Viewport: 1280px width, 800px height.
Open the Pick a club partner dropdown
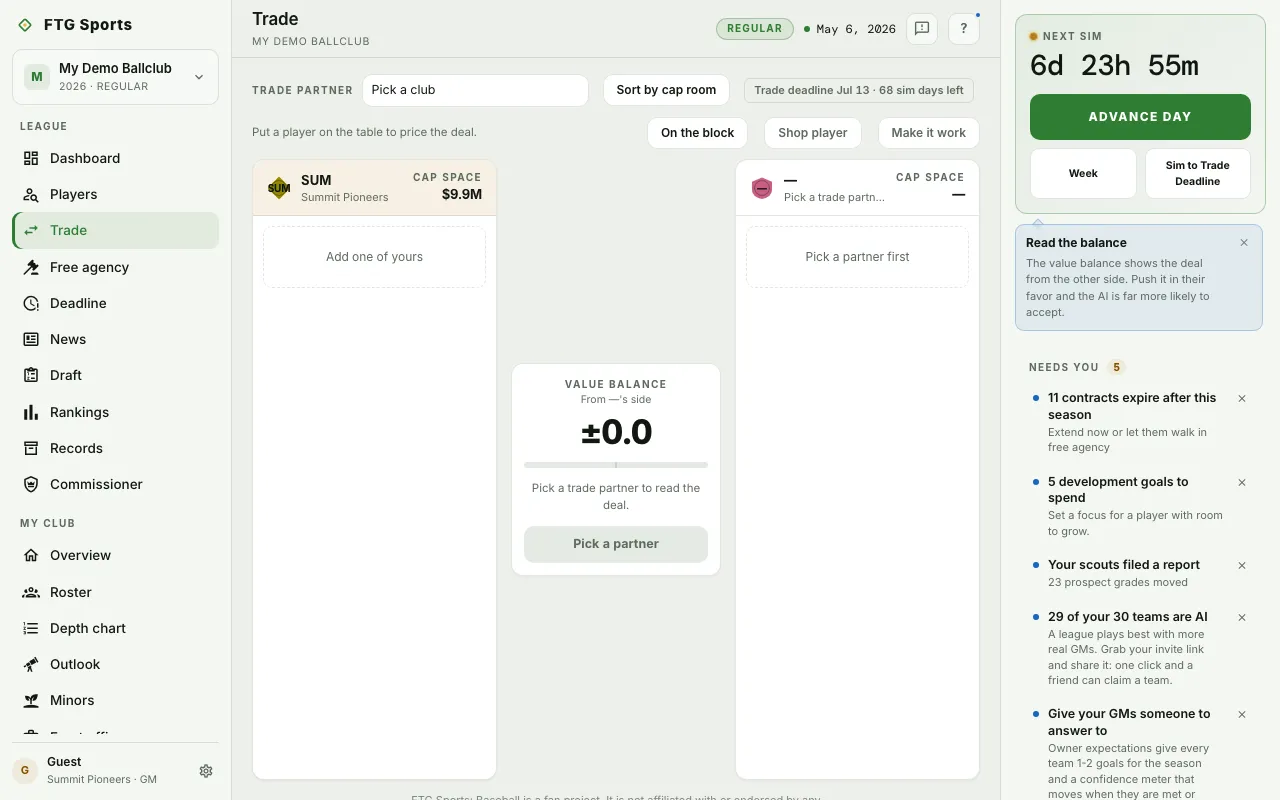(x=475, y=90)
